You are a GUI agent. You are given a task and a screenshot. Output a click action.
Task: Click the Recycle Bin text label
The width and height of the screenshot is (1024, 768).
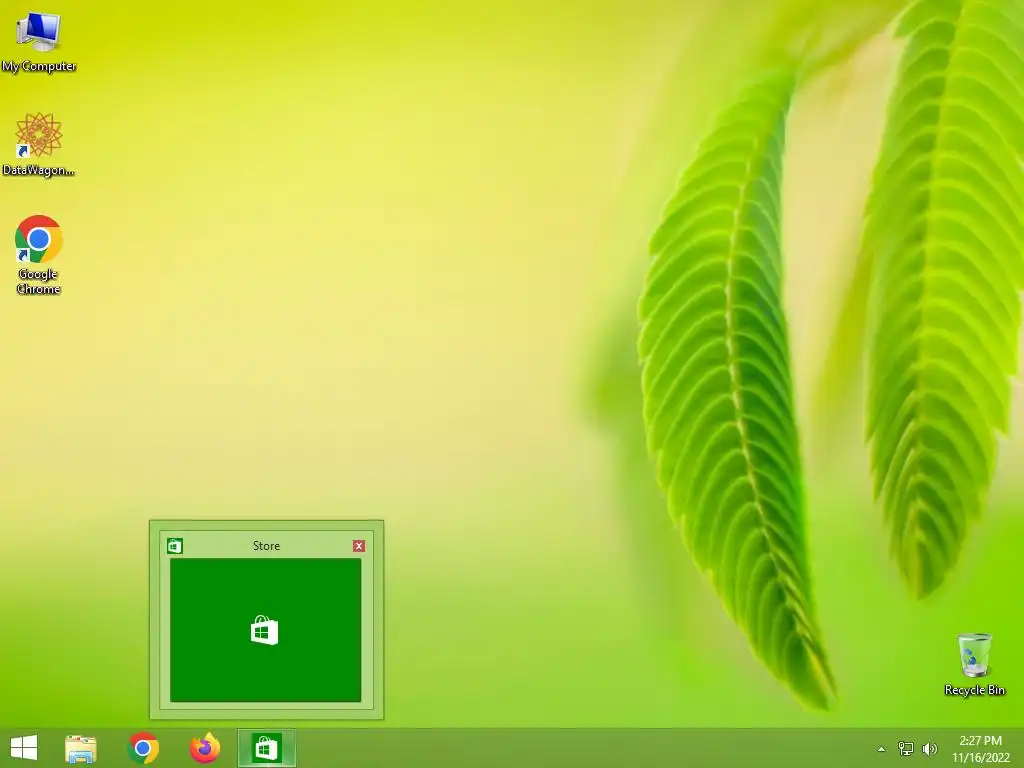coord(974,690)
